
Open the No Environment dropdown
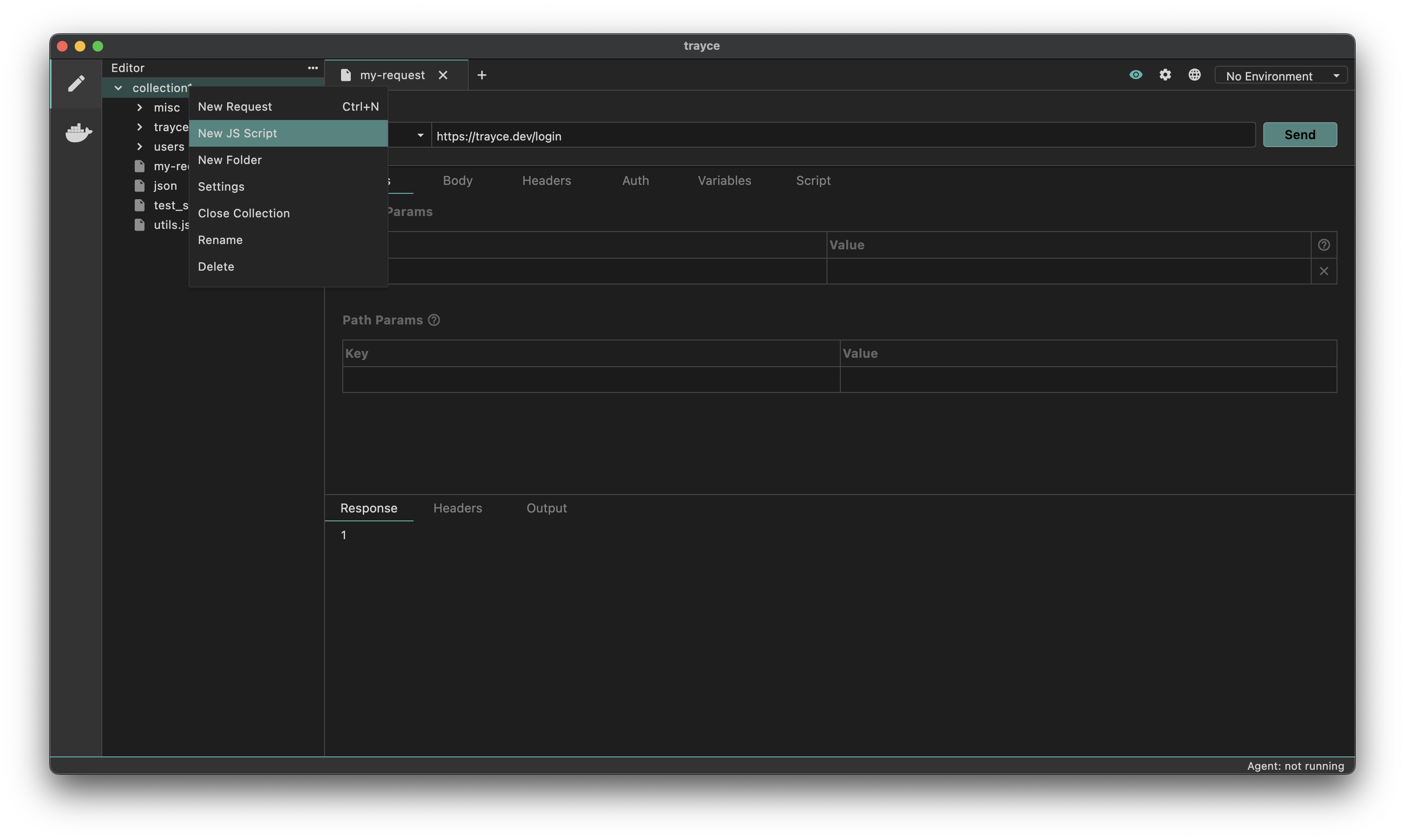pyautogui.click(x=1281, y=76)
